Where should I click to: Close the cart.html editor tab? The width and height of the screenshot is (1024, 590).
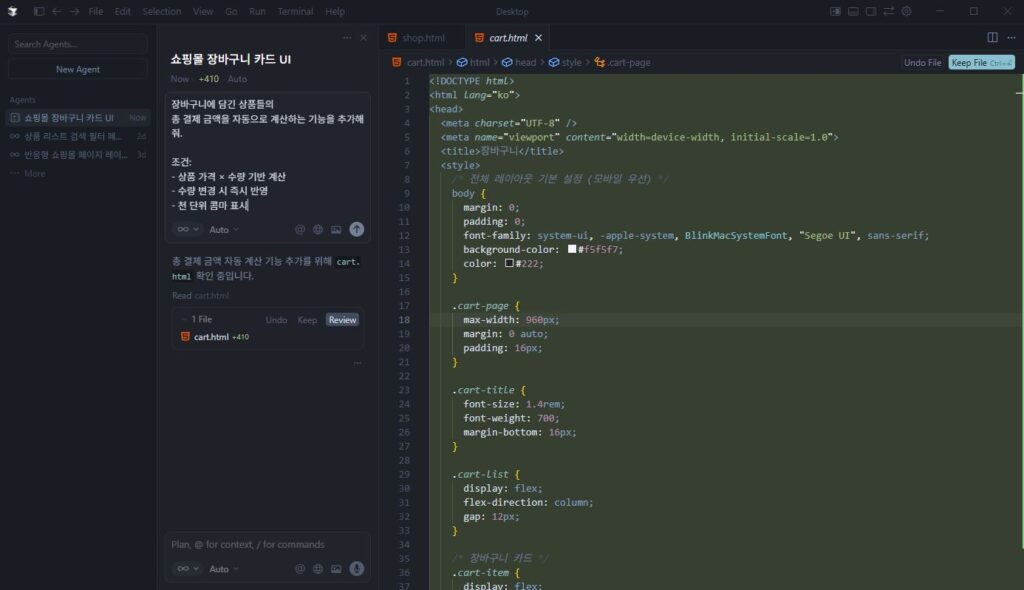click(x=538, y=38)
